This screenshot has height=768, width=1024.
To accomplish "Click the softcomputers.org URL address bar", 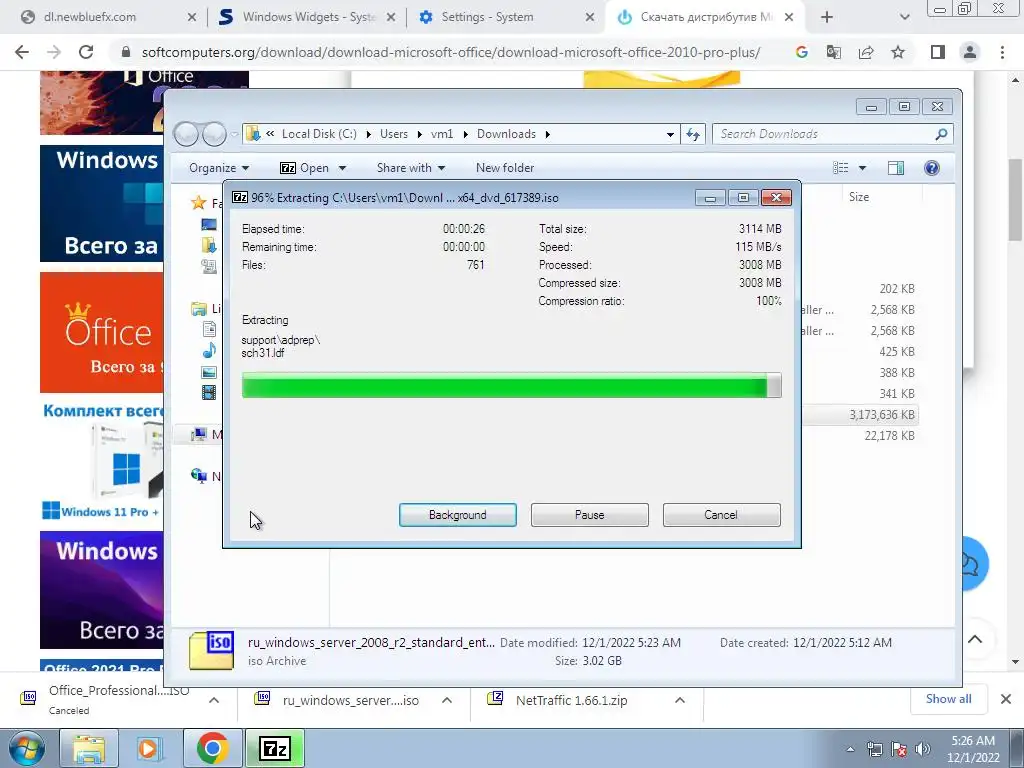I will pos(451,52).
